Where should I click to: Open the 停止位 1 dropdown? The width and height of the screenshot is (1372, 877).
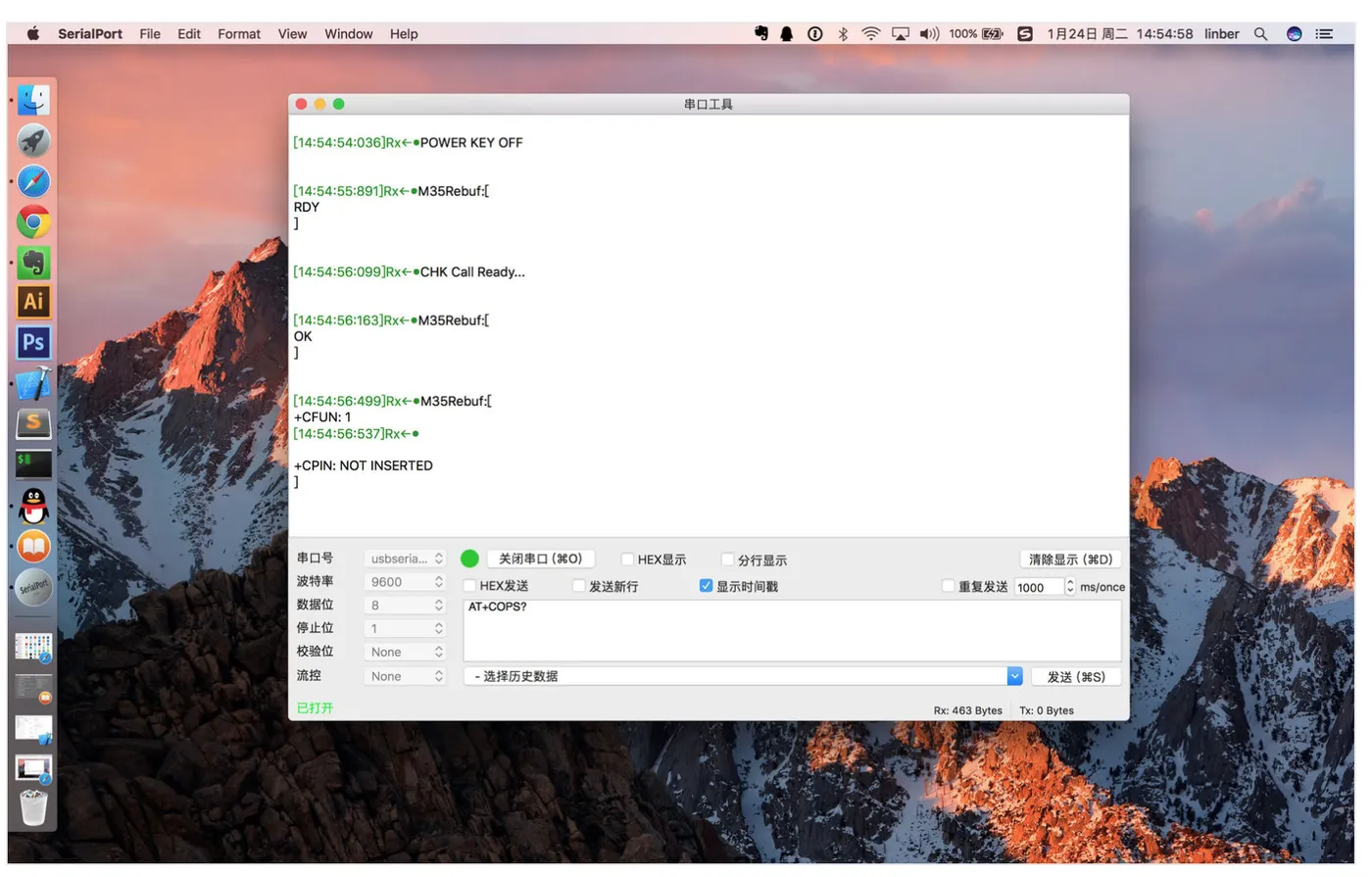[x=406, y=629]
